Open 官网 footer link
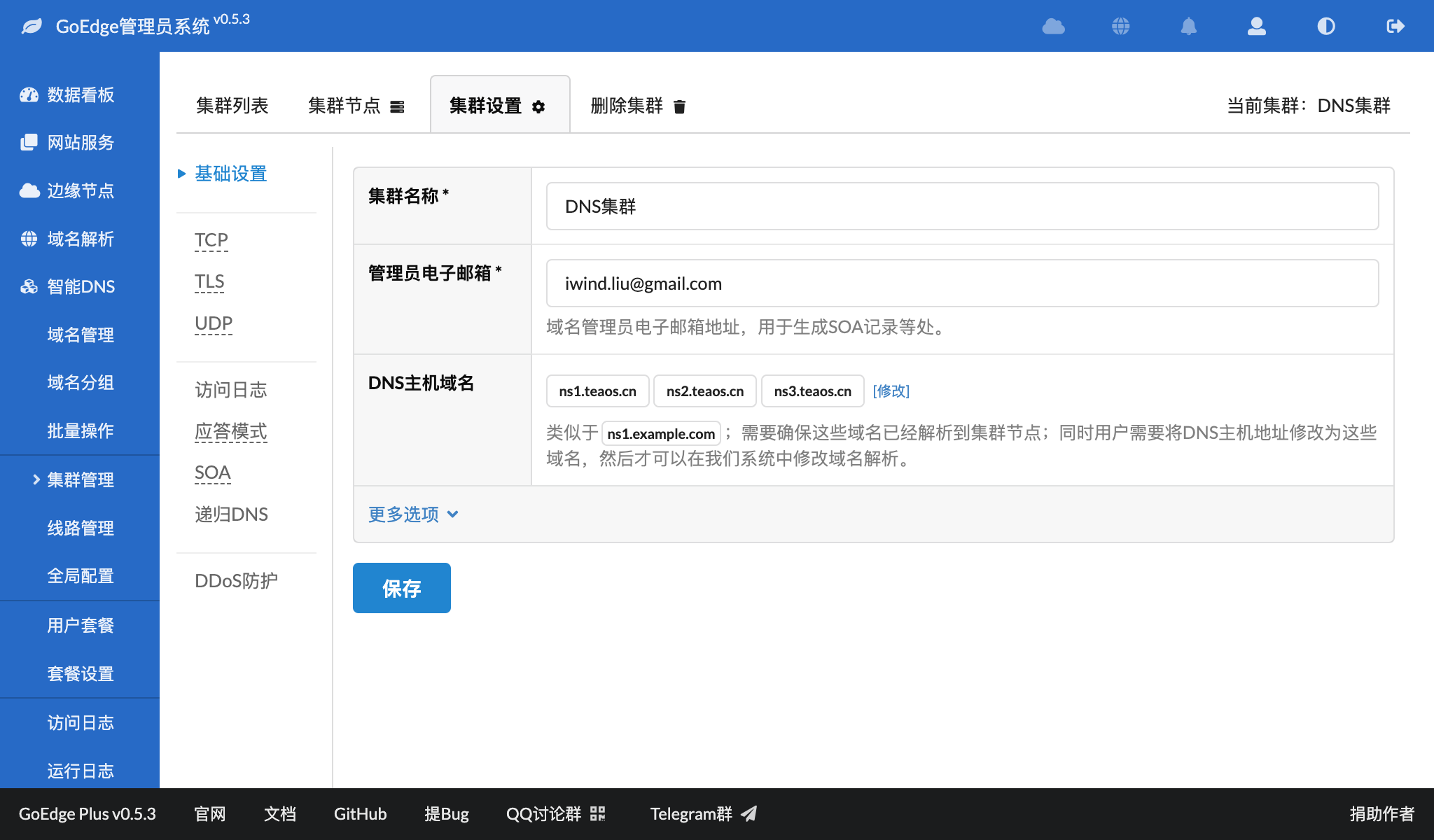This screenshot has width=1434, height=840. click(210, 814)
